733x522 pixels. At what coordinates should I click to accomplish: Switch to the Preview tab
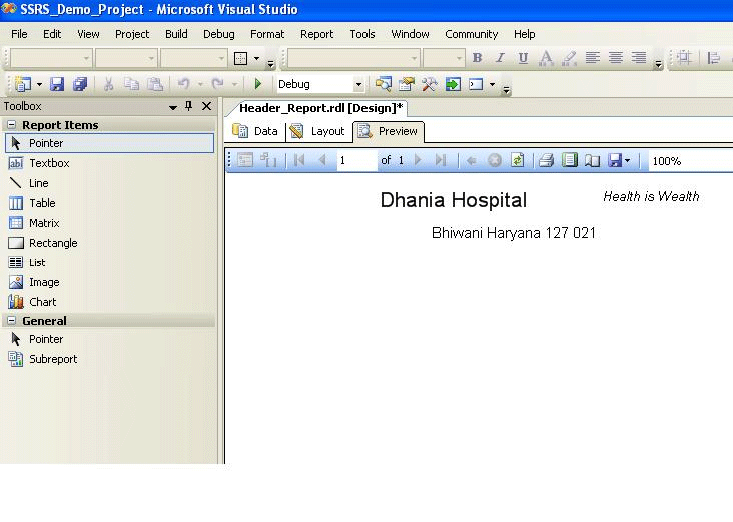pyautogui.click(x=388, y=131)
